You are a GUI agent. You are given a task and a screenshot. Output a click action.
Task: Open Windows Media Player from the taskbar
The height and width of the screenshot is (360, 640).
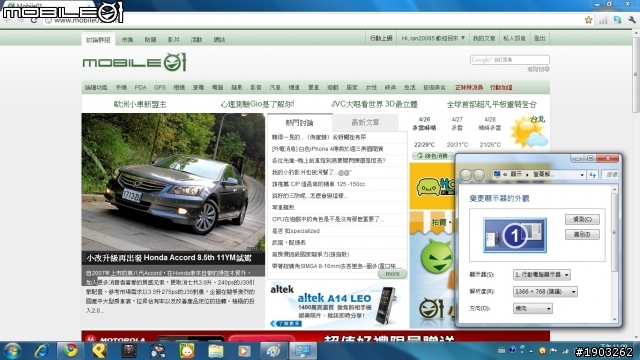pos(244,351)
